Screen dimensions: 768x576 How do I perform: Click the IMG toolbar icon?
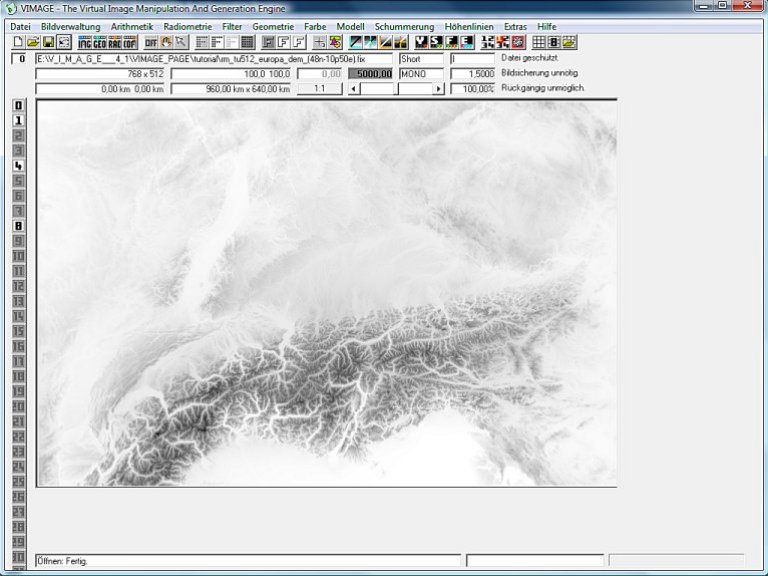85,43
